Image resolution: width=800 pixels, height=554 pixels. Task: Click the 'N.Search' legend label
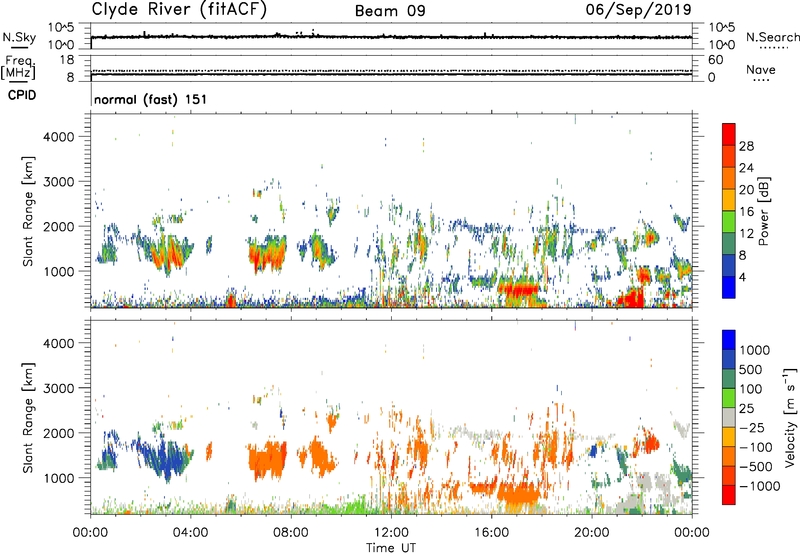click(772, 37)
